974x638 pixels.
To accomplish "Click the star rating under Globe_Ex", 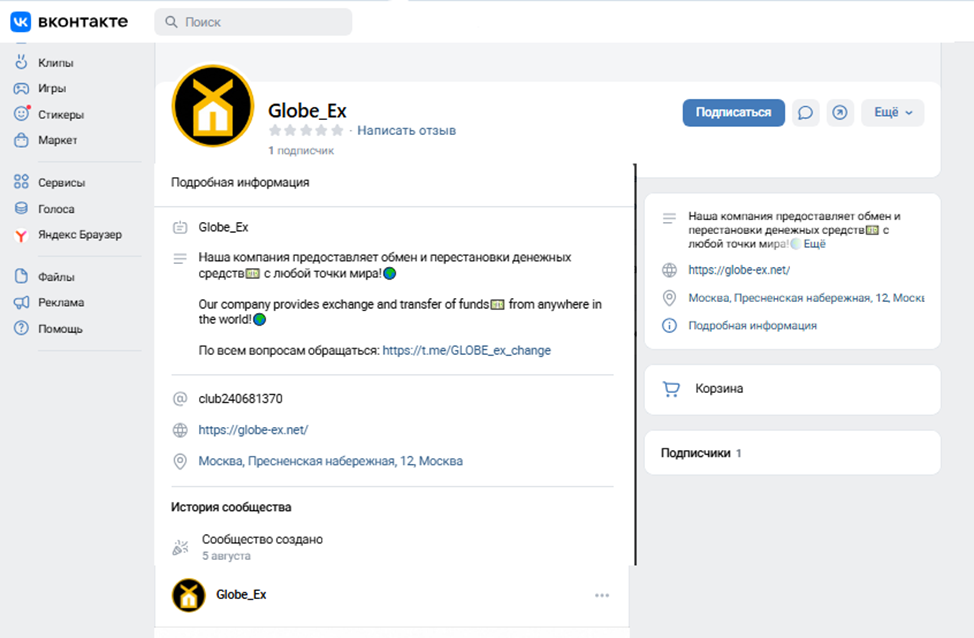I will coord(306,130).
